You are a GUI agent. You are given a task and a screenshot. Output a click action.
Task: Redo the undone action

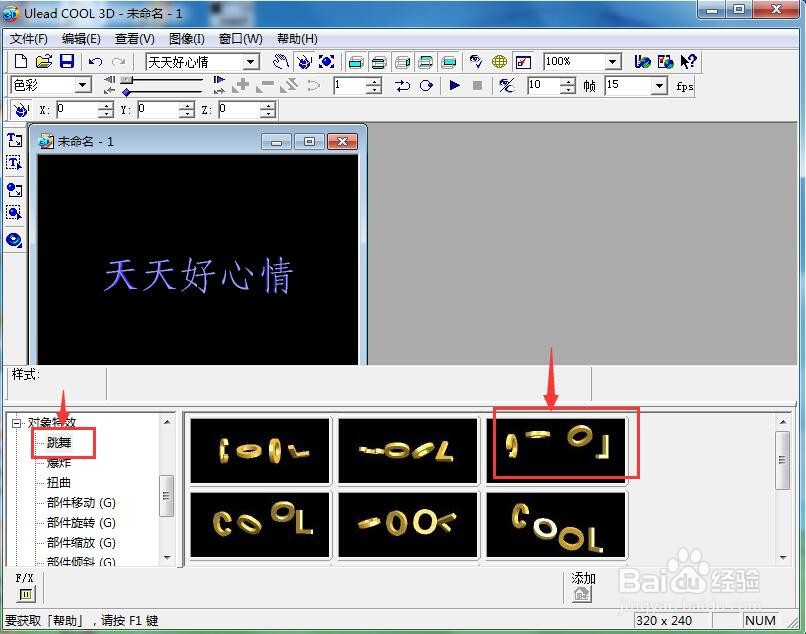coord(119,62)
